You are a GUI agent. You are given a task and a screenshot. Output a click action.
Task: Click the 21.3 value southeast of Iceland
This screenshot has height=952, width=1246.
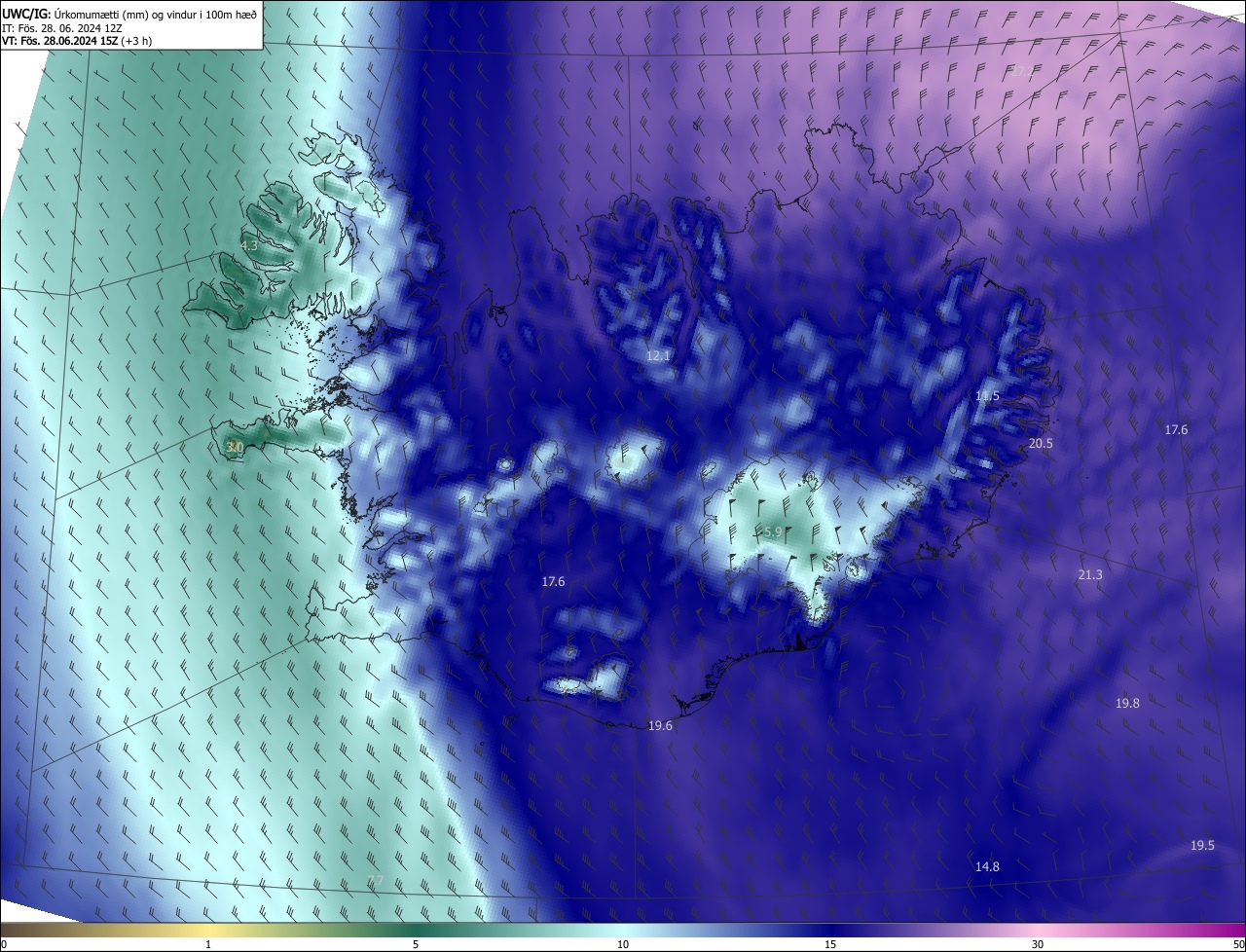[x=1090, y=575]
